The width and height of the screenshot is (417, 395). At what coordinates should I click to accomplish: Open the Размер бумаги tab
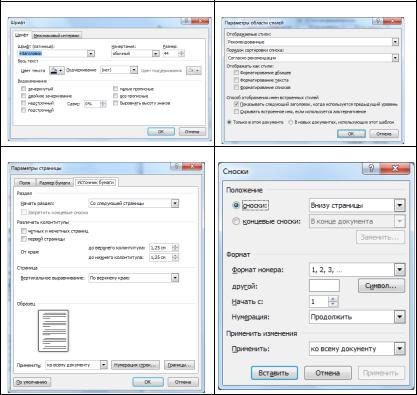(55, 183)
